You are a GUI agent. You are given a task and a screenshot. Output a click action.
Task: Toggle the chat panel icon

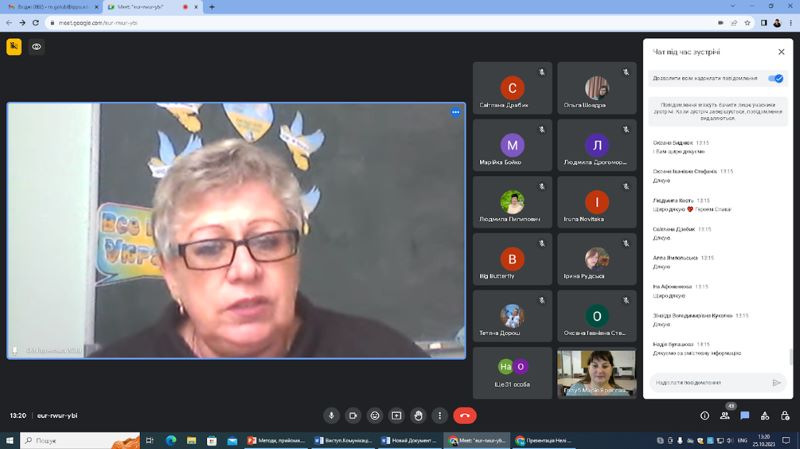click(745, 416)
